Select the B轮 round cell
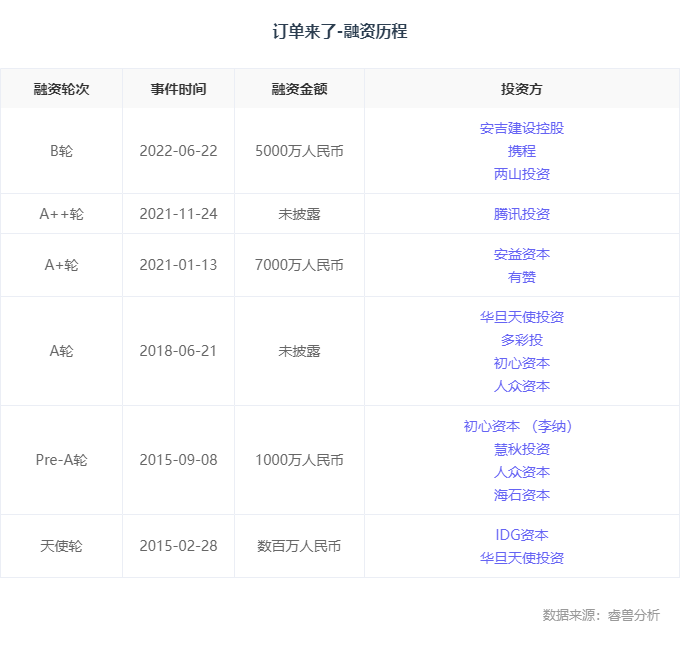The width and height of the screenshot is (680, 651). pos(61,151)
